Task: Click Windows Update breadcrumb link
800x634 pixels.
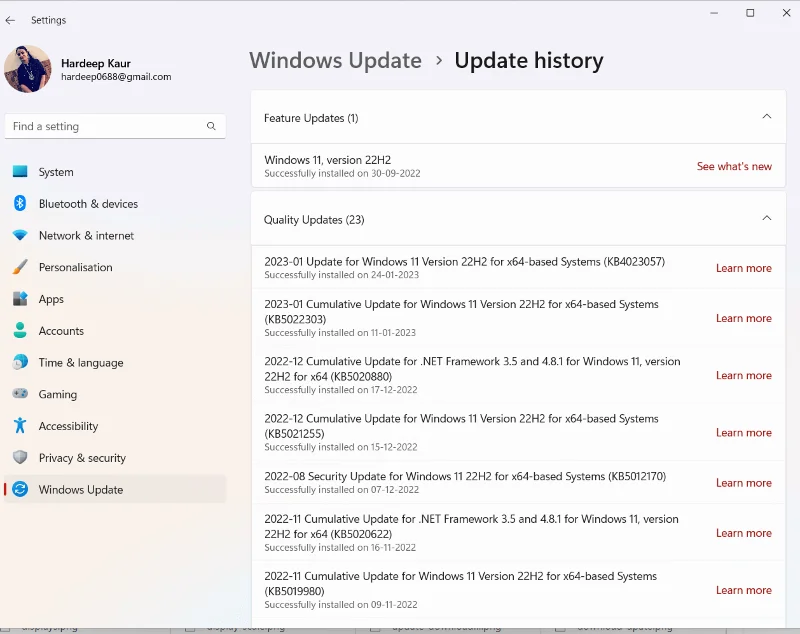Action: pos(335,60)
